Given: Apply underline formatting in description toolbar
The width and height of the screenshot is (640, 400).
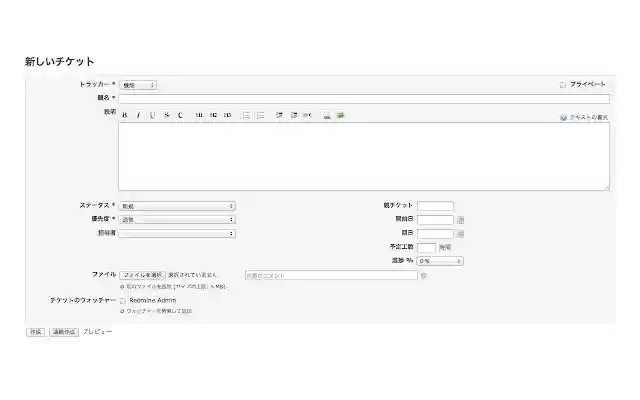Looking at the screenshot, I should point(152,116).
